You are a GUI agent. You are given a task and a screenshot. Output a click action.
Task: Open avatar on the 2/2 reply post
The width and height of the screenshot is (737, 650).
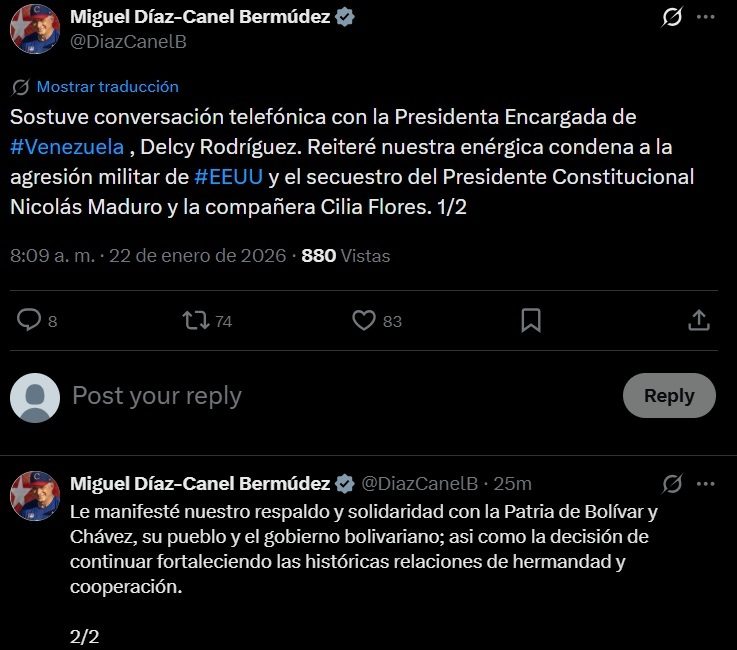tap(35, 496)
